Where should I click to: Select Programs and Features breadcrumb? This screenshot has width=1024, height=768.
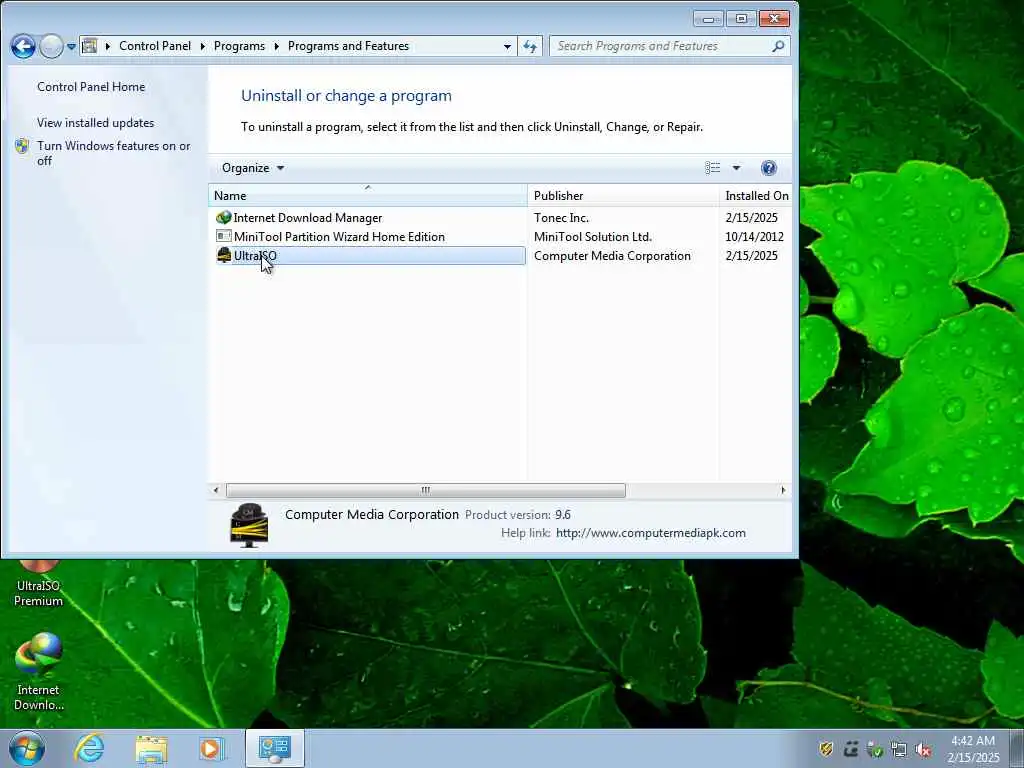tap(348, 46)
